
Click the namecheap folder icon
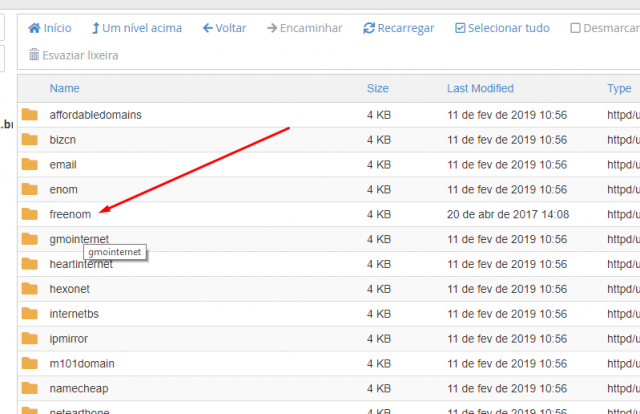click(30, 388)
